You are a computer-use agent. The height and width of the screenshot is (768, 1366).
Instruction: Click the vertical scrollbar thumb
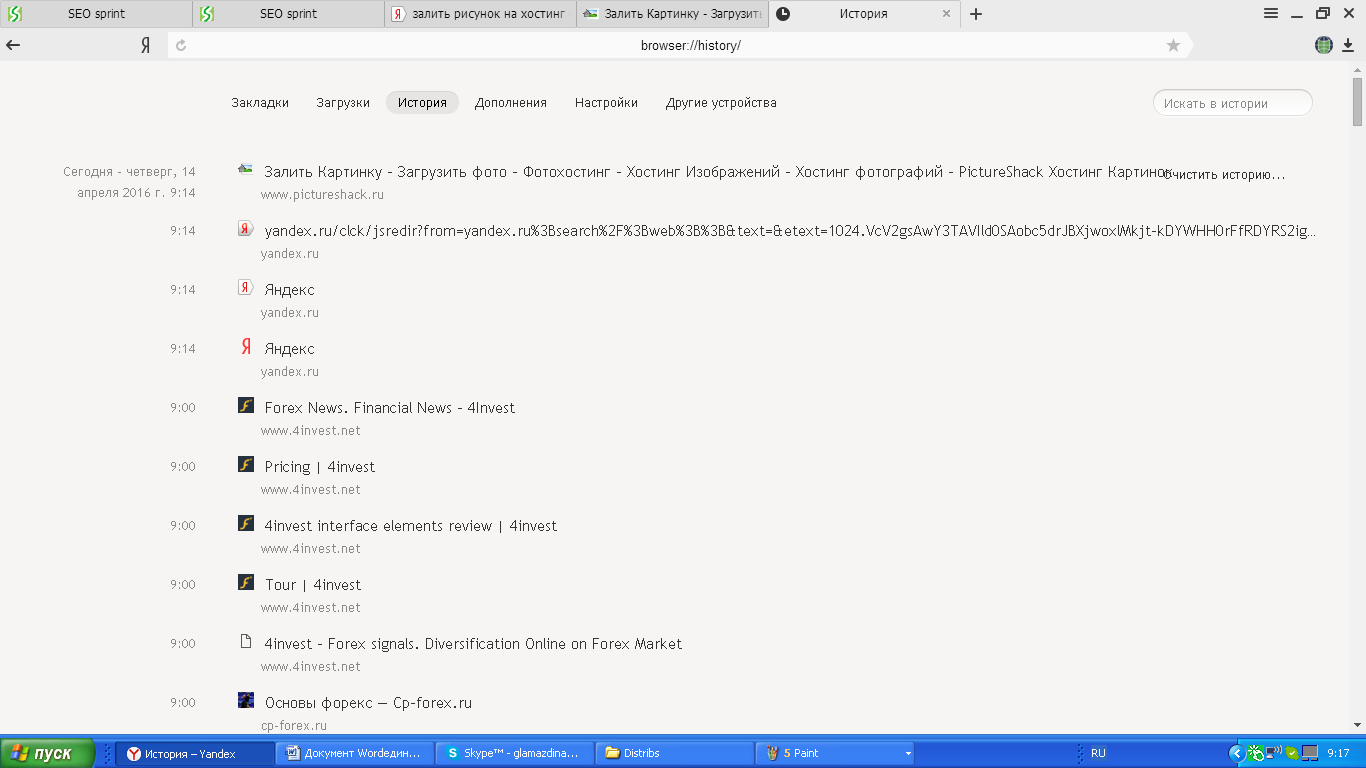pos(1358,100)
